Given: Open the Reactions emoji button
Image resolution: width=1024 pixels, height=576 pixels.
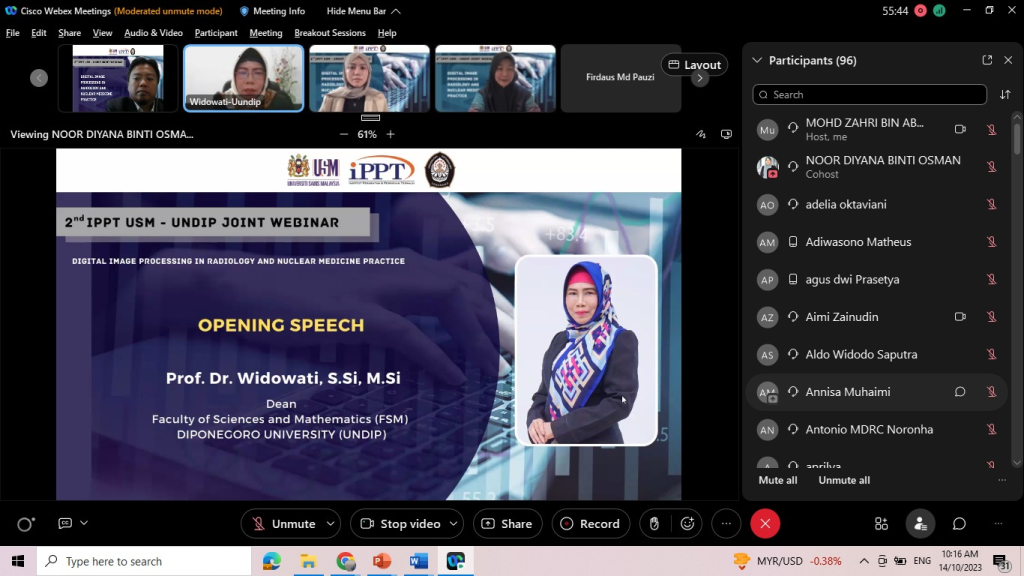Looking at the screenshot, I should point(687,523).
